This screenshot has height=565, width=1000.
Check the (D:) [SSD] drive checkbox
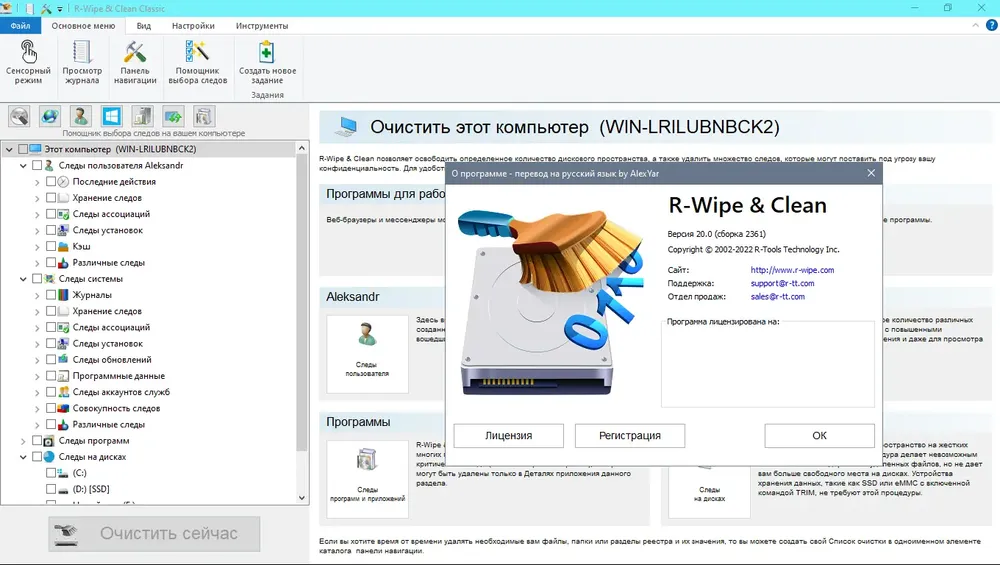(x=51, y=489)
